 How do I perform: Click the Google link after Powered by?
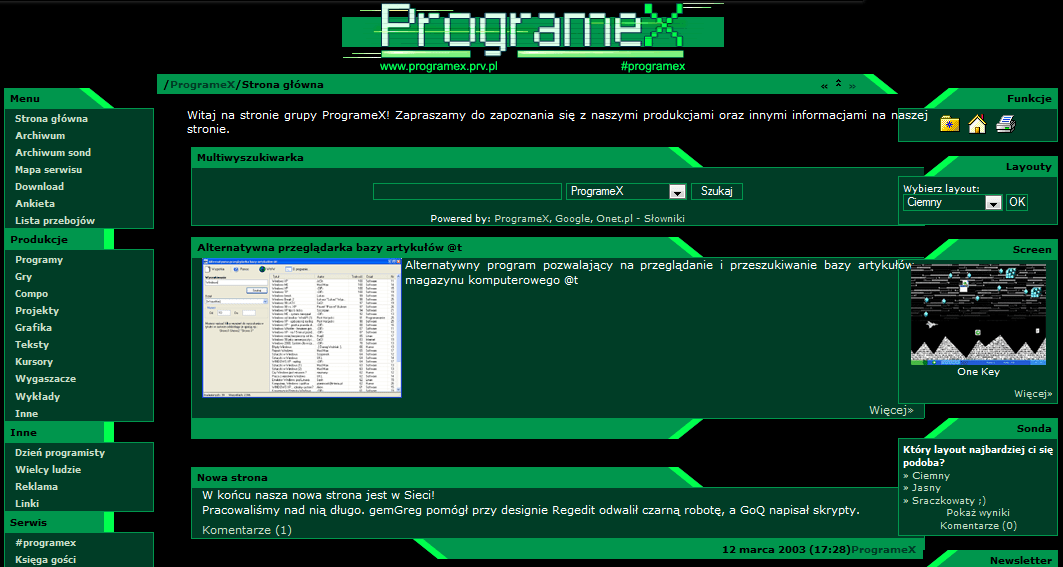pyautogui.click(x=574, y=218)
